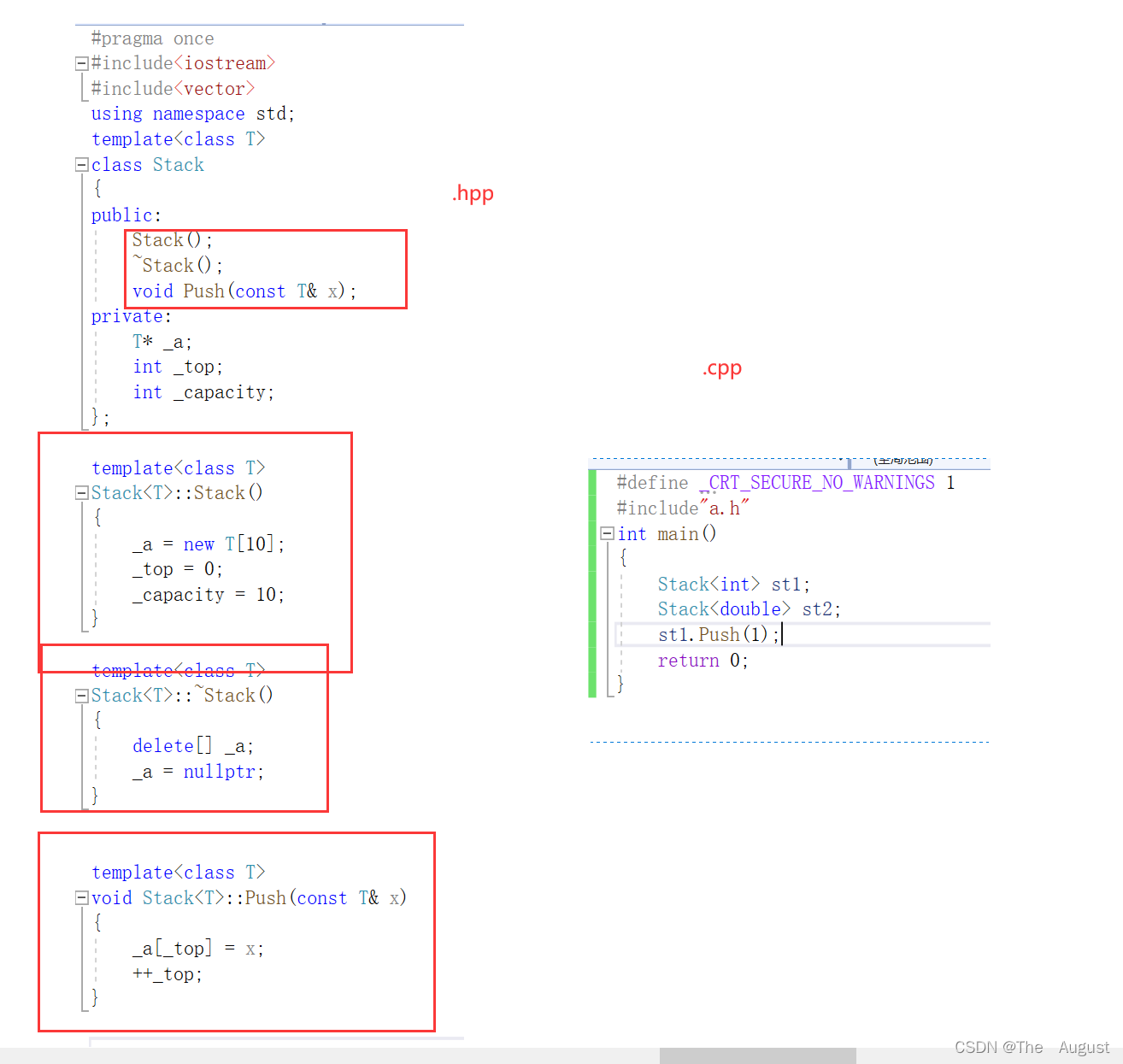Click the '_capacity = 10;' statement
The width and height of the screenshot is (1123, 1064).
pyautogui.click(x=209, y=595)
